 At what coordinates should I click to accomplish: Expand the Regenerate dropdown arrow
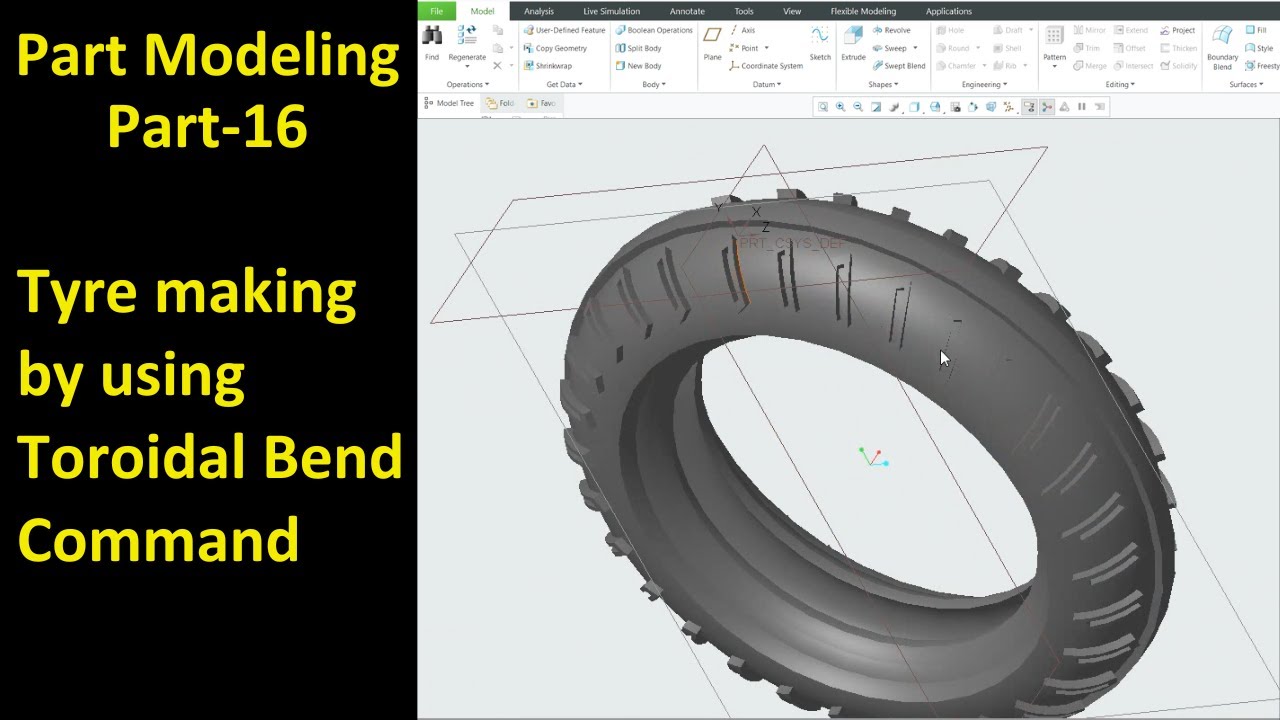coord(467,67)
